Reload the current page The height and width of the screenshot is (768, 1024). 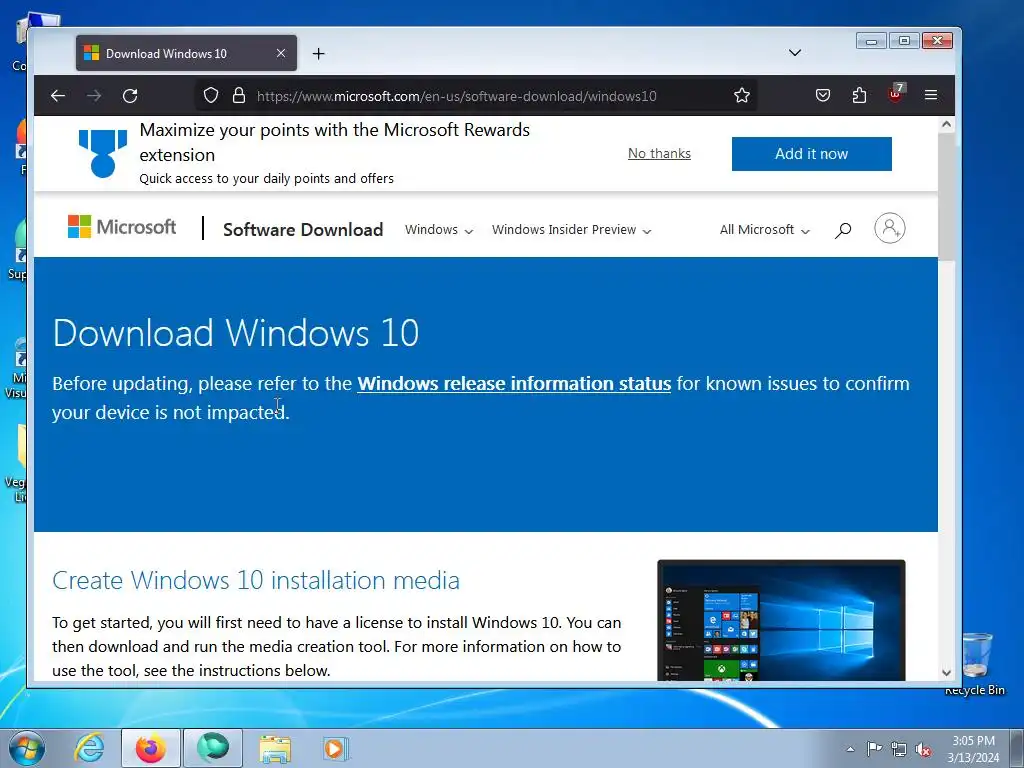130,96
